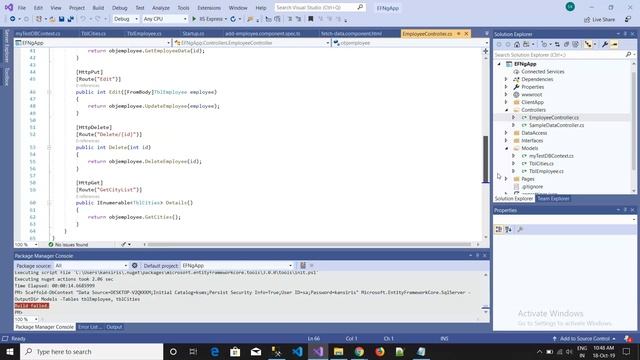Click Preview Selected Items icon in Solution Explorer
The width and height of the screenshot is (640, 360).
click(x=614, y=44)
